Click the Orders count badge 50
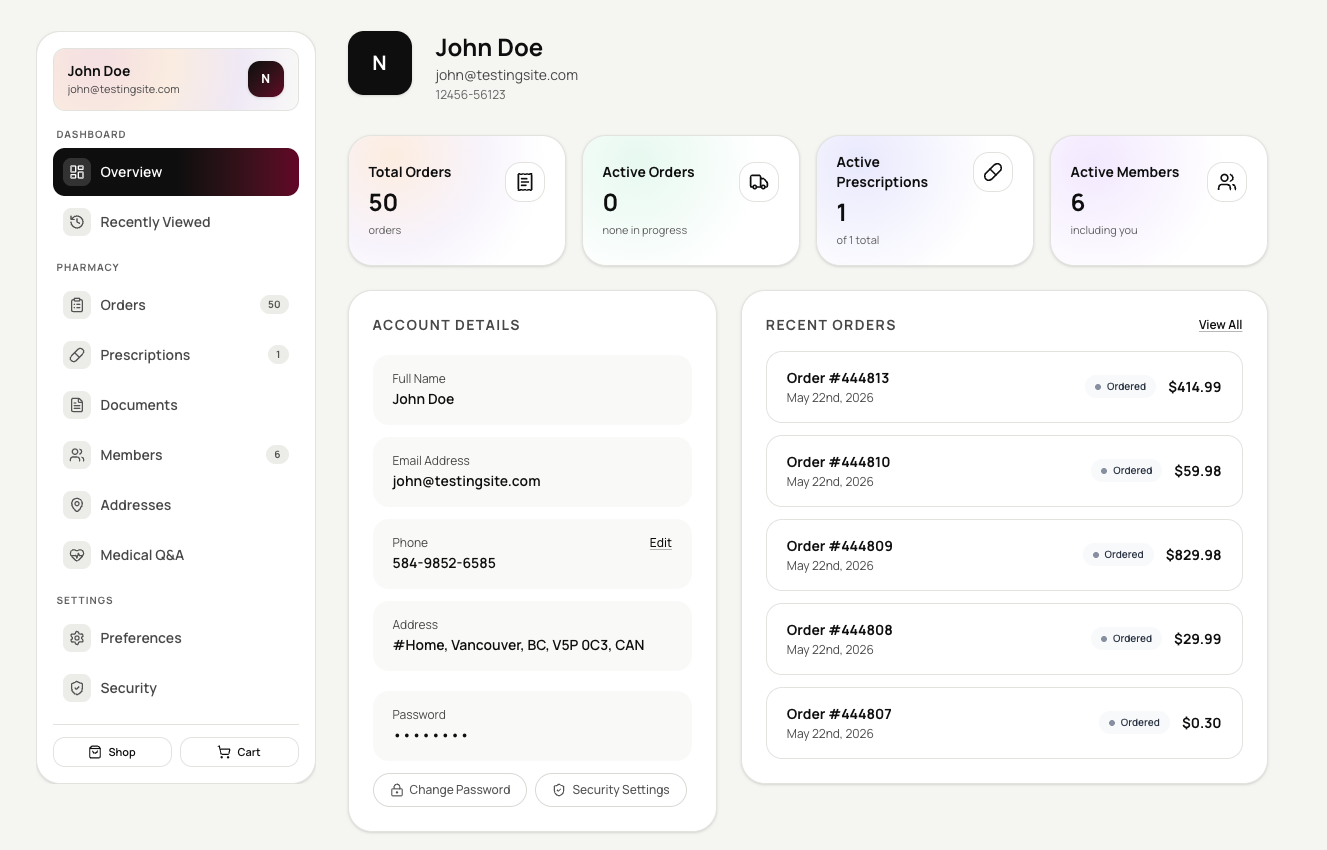 tap(274, 305)
